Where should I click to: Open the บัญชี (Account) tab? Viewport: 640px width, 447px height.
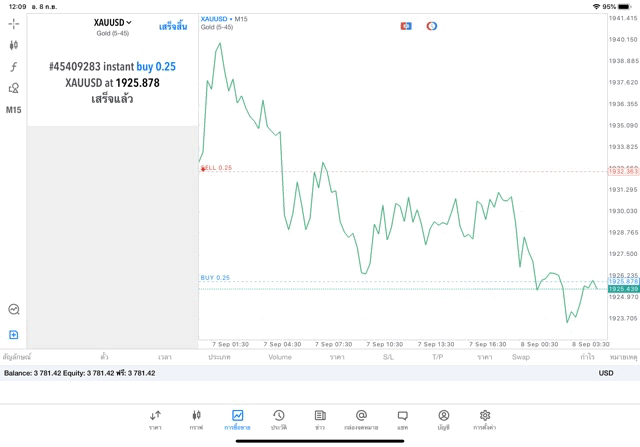pos(443,419)
